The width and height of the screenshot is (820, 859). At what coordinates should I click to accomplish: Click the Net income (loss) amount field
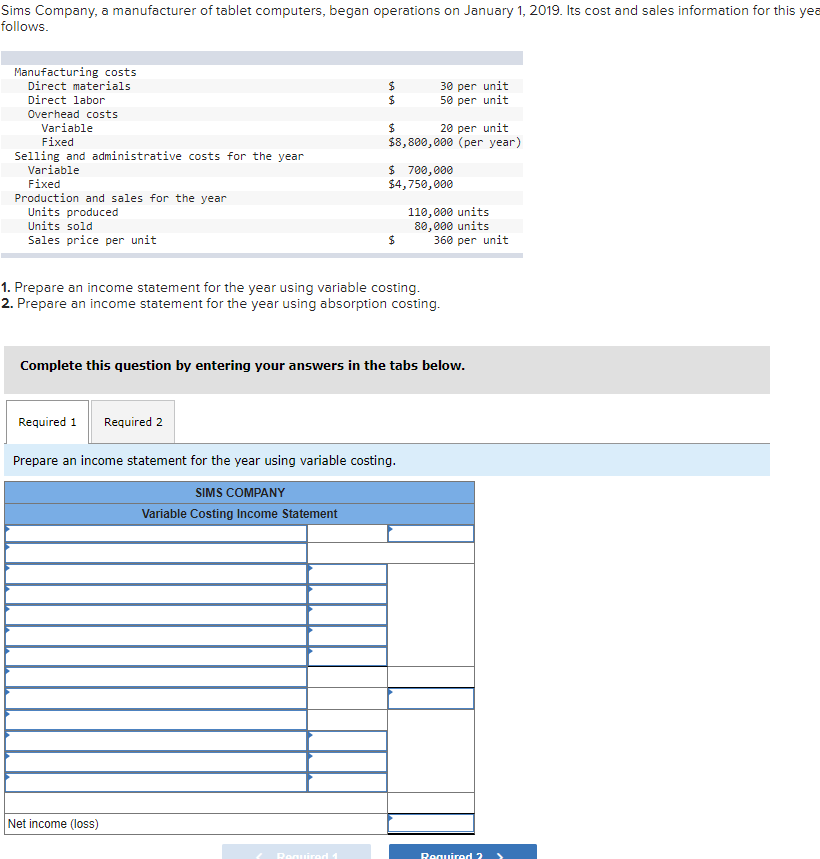point(431,823)
